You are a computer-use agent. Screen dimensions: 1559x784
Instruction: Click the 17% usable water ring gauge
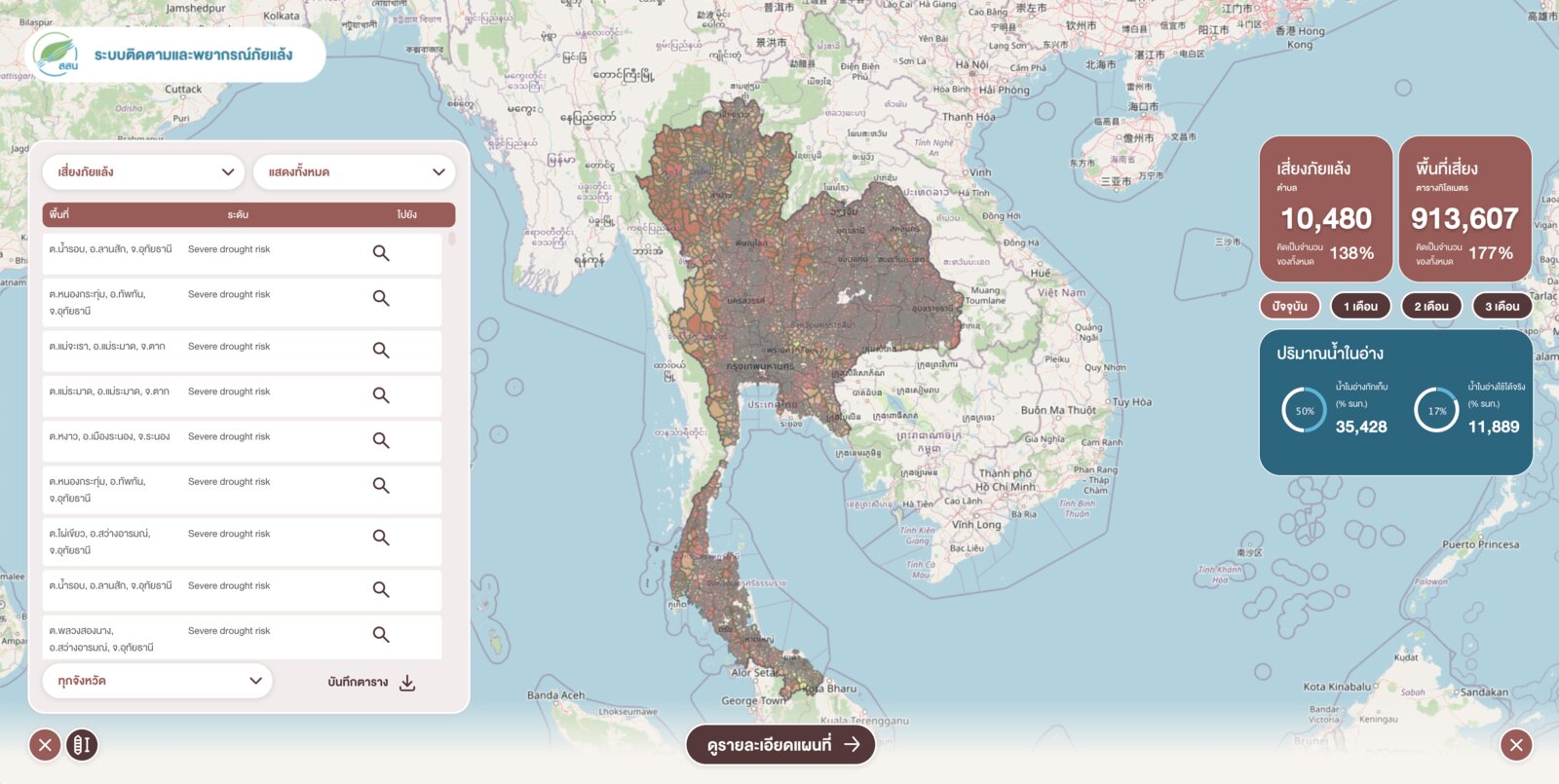tap(1437, 411)
